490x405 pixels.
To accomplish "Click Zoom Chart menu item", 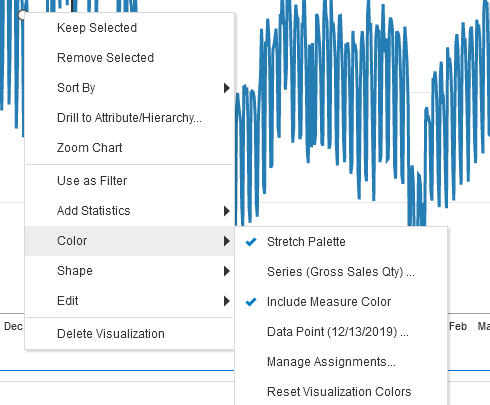I will pos(130,148).
